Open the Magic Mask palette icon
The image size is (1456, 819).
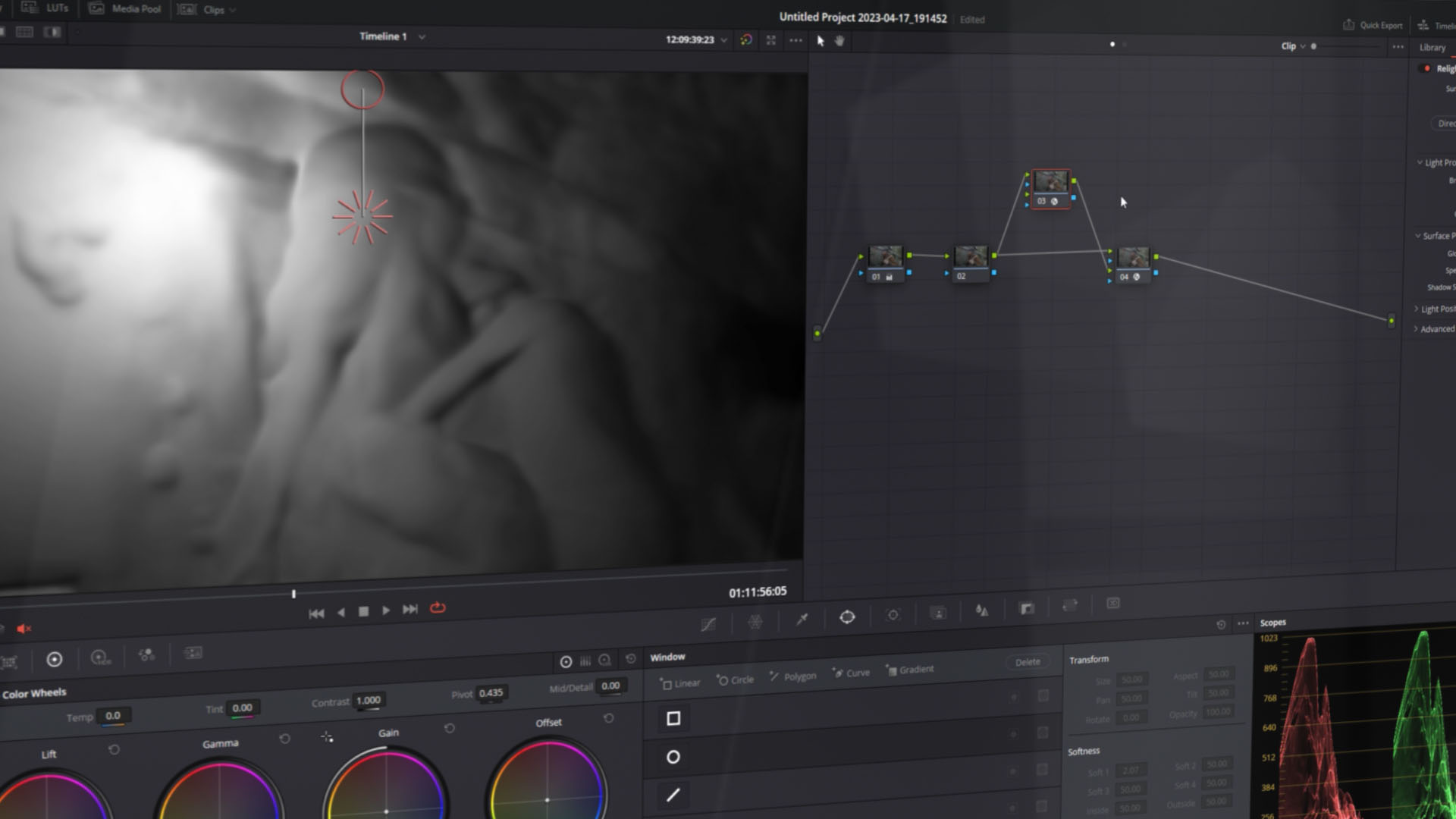click(x=938, y=613)
